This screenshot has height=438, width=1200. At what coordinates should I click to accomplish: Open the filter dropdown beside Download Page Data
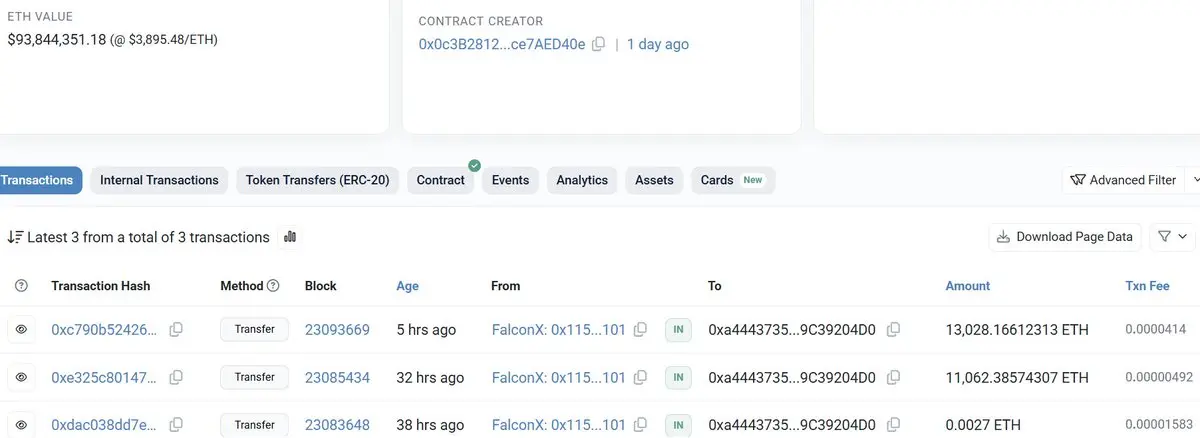pyautogui.click(x=1173, y=237)
